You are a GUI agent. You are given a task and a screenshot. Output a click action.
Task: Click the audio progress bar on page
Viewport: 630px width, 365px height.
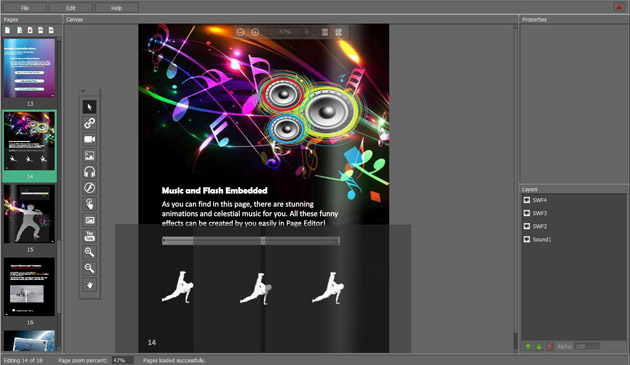coord(251,240)
